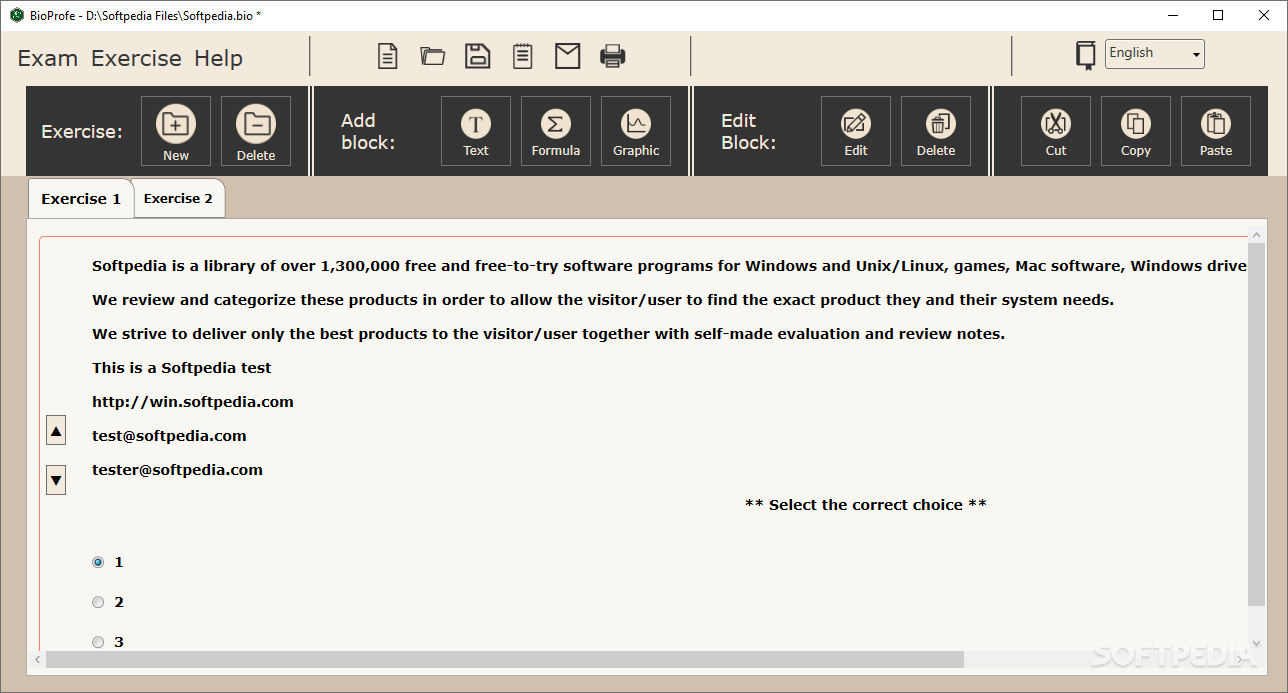This screenshot has height=693, width=1288.
Task: Paste the copied block
Action: 1216,131
